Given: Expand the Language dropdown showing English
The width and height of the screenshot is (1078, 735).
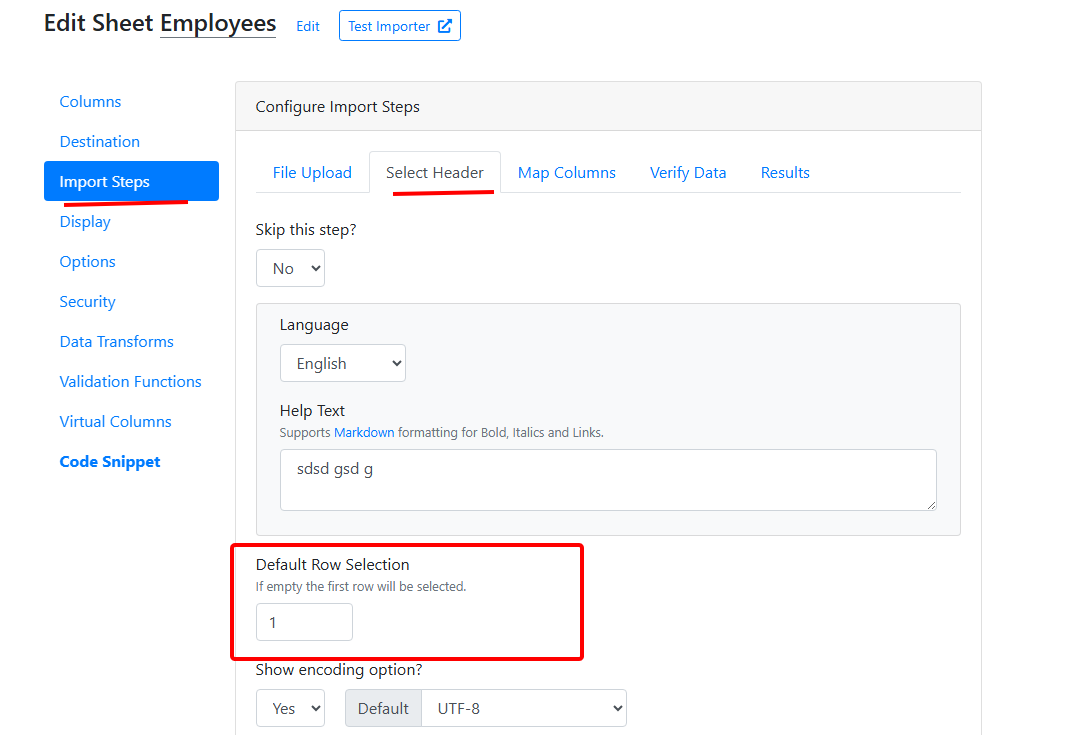Looking at the screenshot, I should [x=342, y=363].
